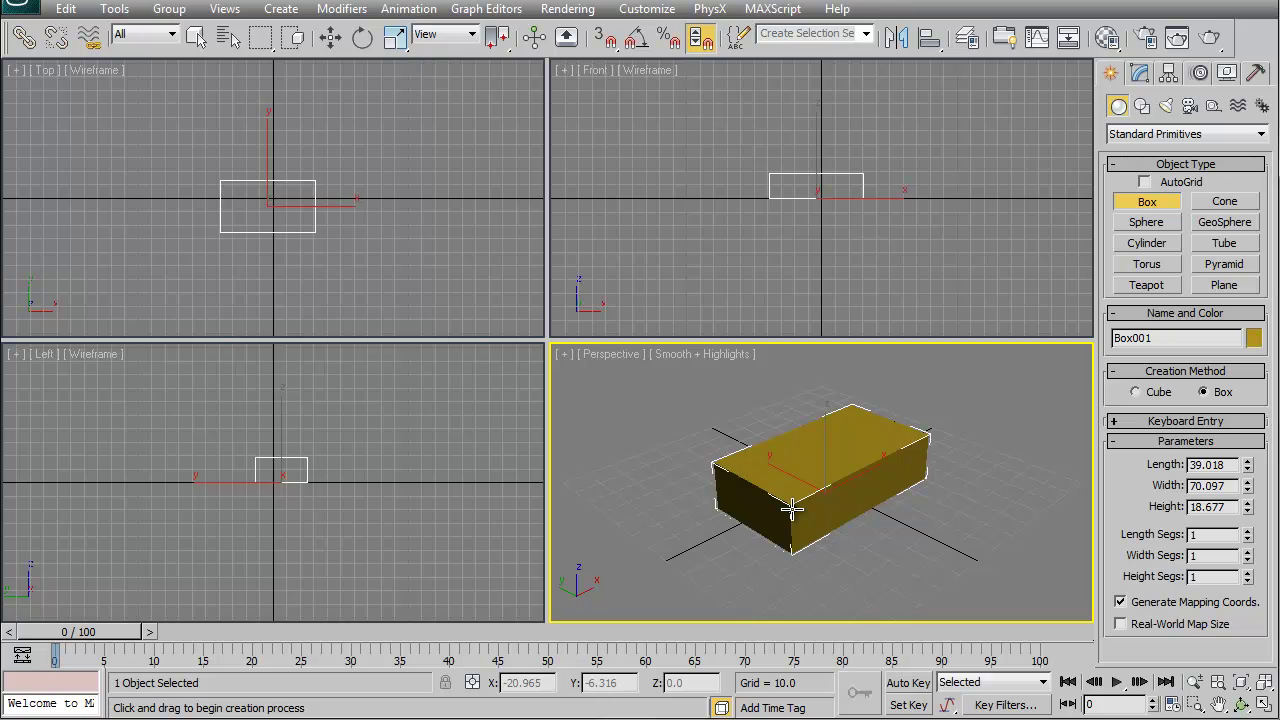1280x720 pixels.
Task: Enable Real-World Map Size
Action: click(x=1119, y=623)
